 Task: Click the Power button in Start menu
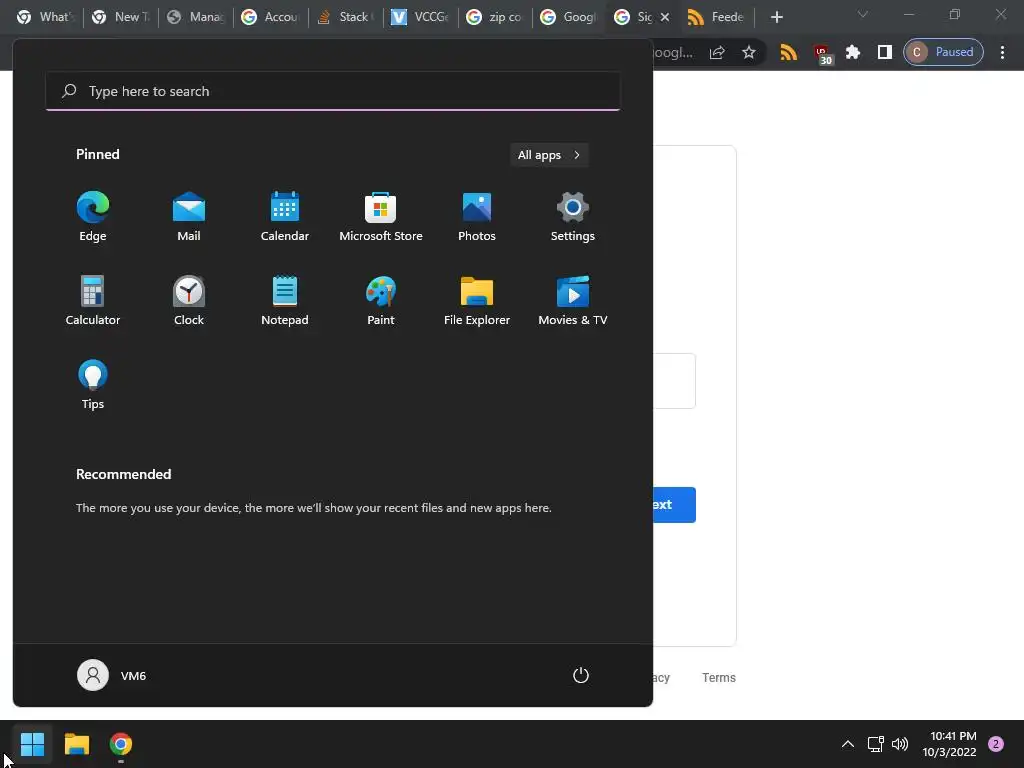[x=581, y=675]
